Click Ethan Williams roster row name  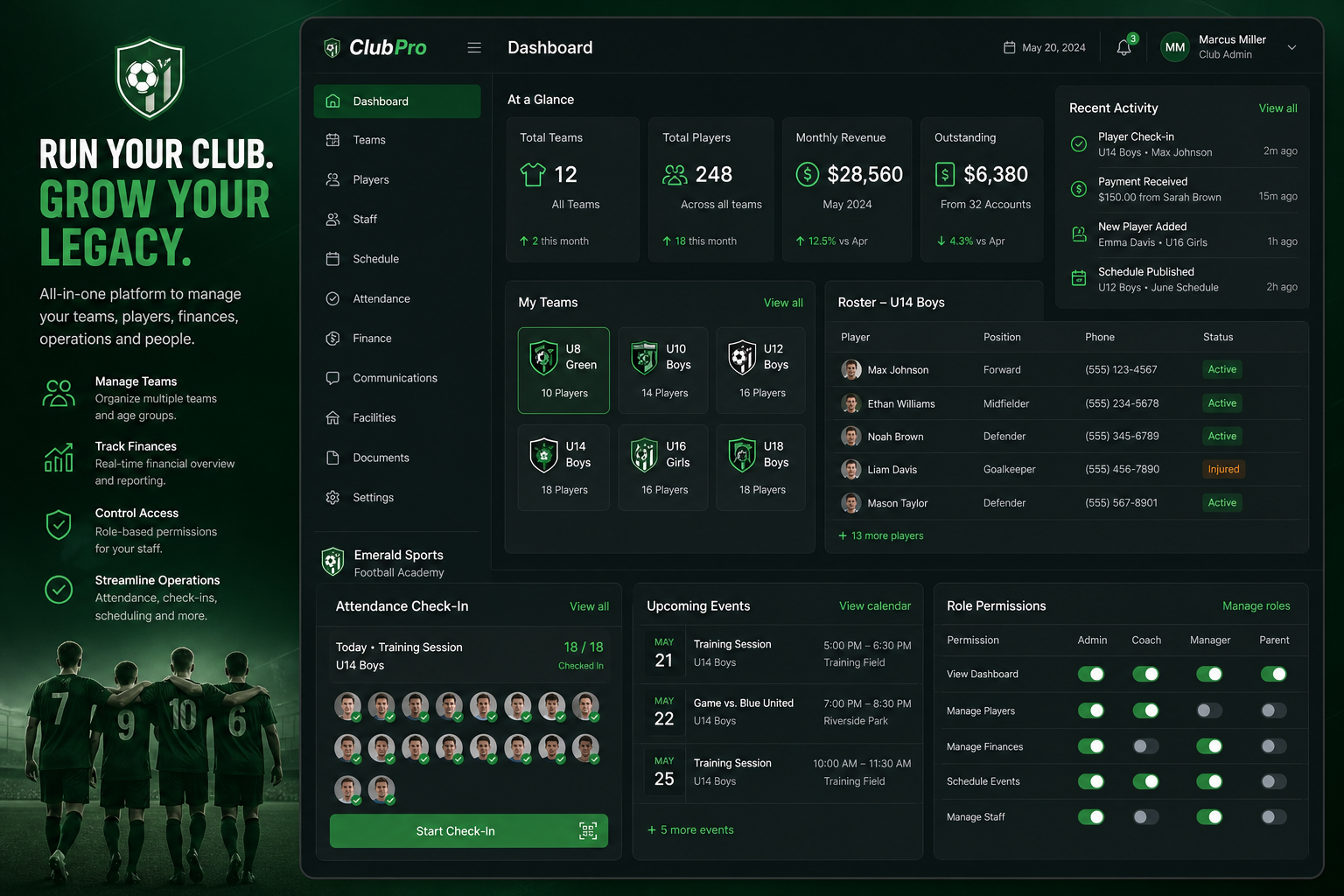point(901,403)
